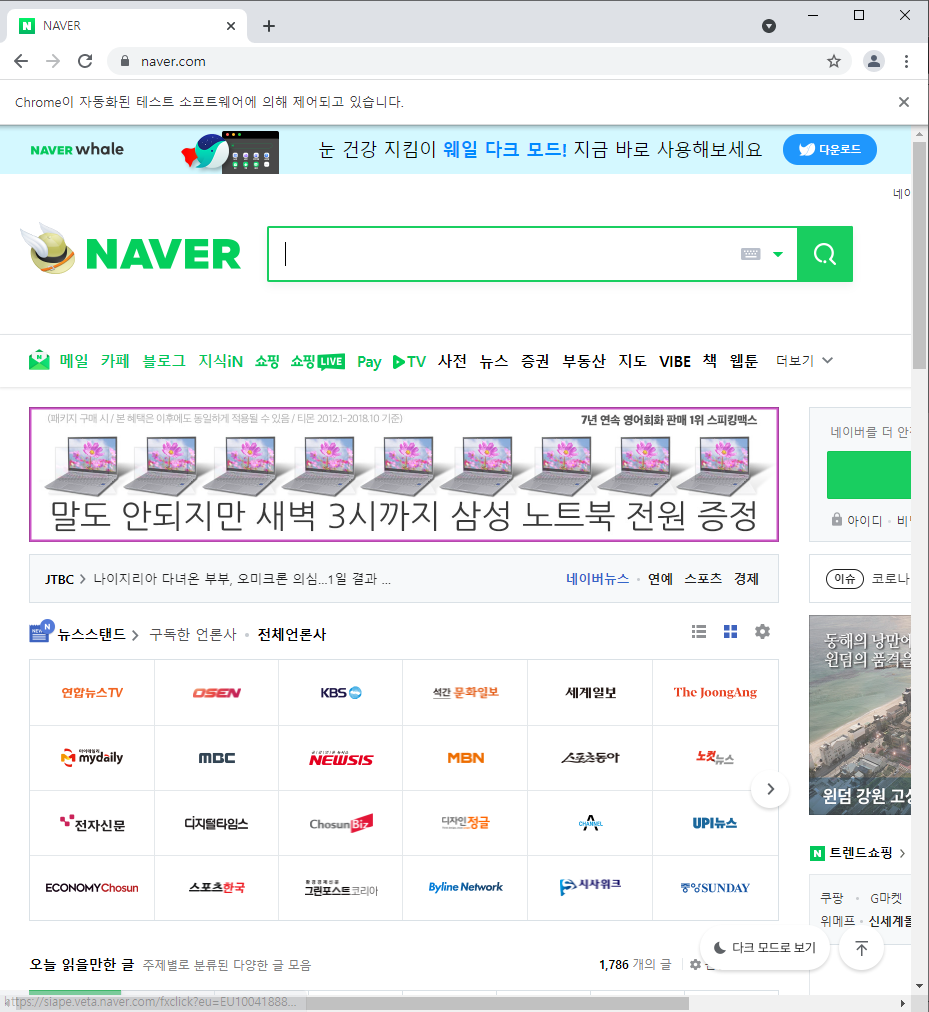The width and height of the screenshot is (929, 1012).
Task: Click the horizontal scrollbar right arrow
Action: (903, 1004)
